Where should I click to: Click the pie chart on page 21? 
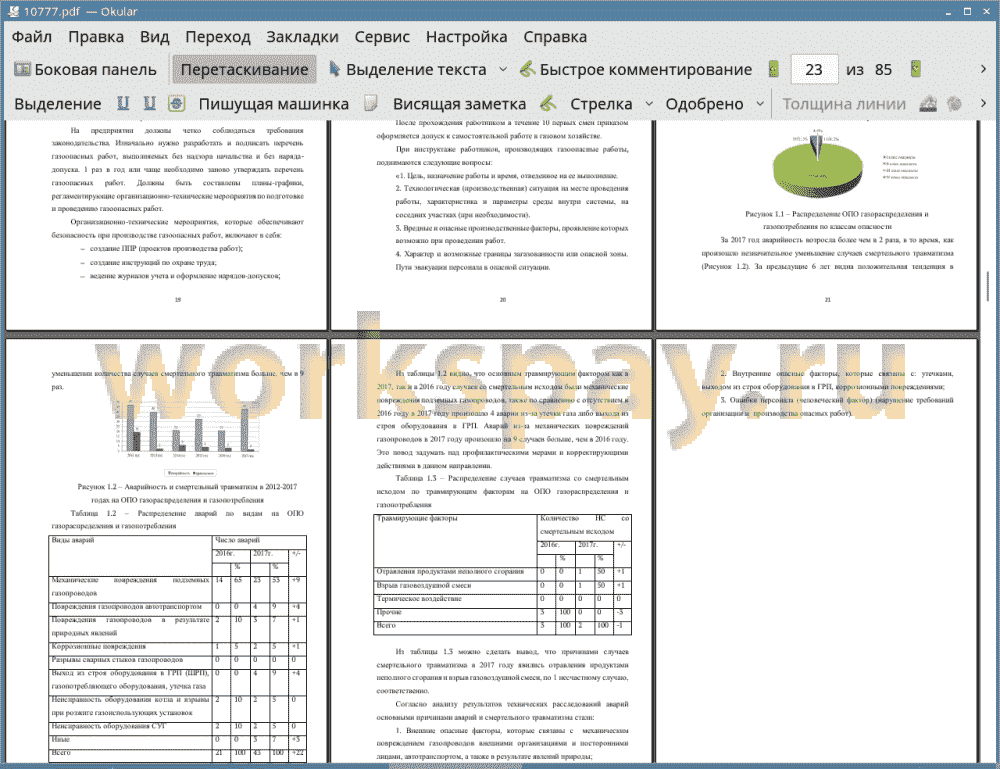[x=818, y=166]
